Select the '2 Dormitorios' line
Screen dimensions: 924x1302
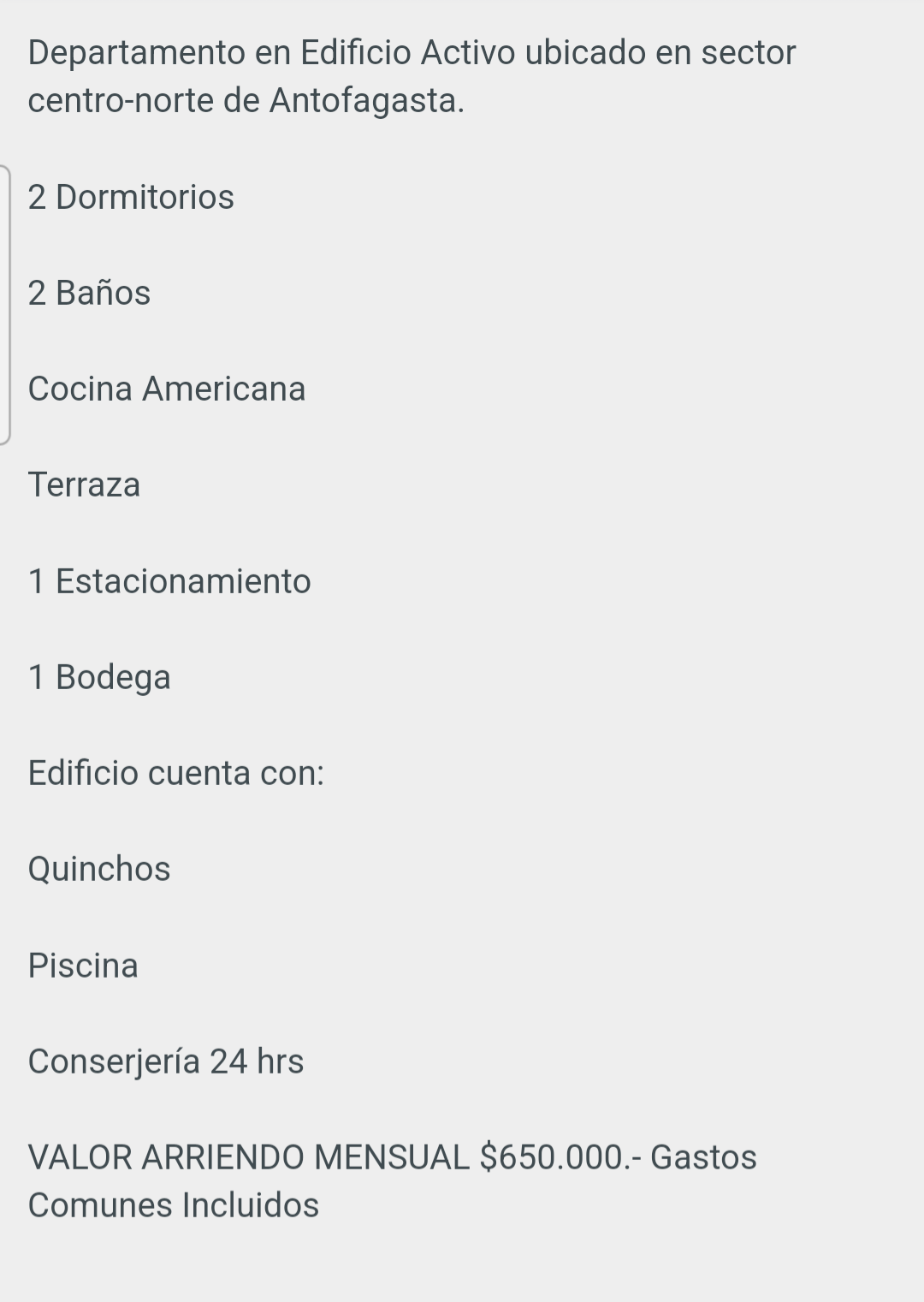click(131, 198)
